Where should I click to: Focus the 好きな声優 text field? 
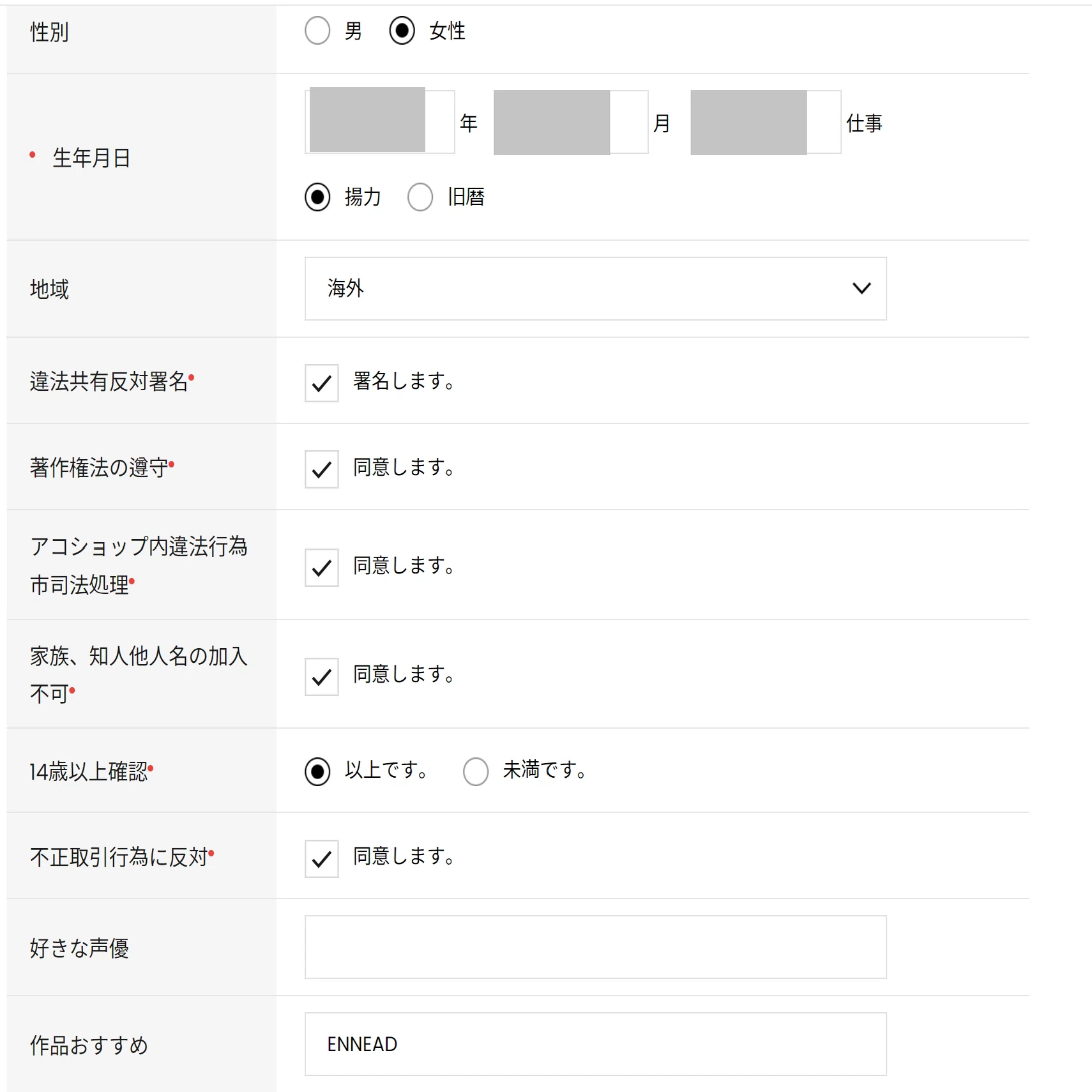click(x=596, y=947)
